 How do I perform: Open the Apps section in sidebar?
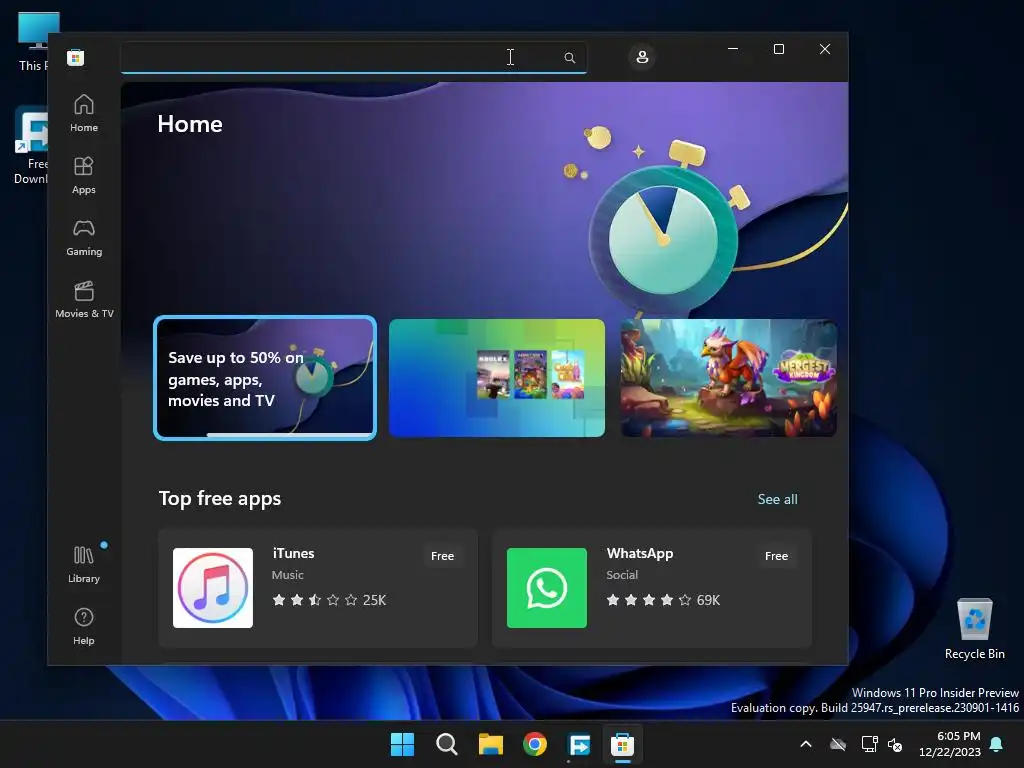84,175
